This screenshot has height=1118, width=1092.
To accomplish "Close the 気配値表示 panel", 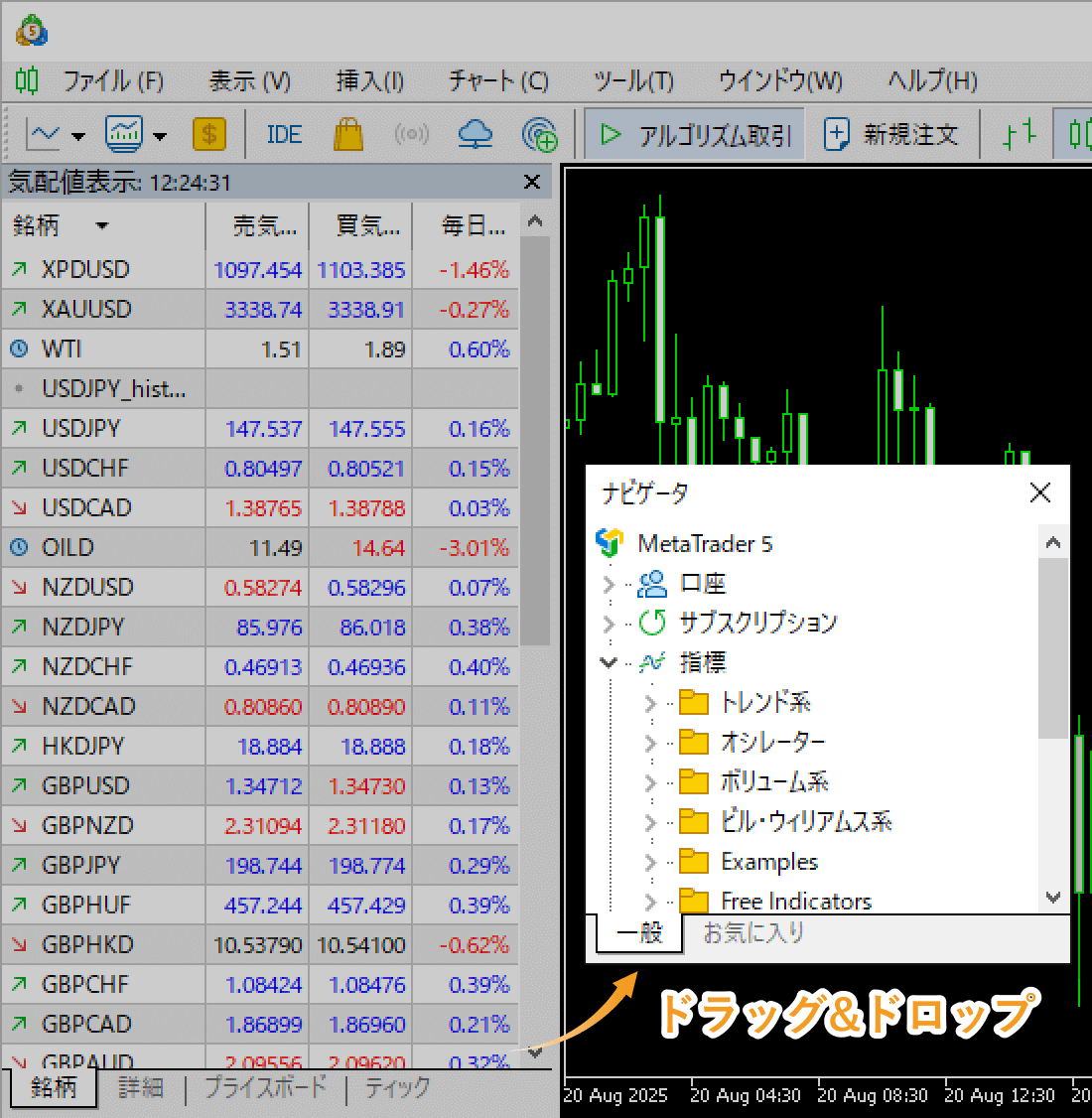I will [x=532, y=182].
